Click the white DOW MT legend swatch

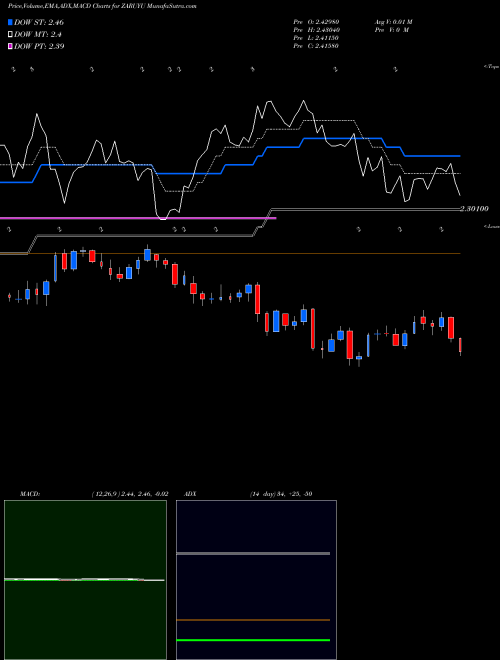10,35
